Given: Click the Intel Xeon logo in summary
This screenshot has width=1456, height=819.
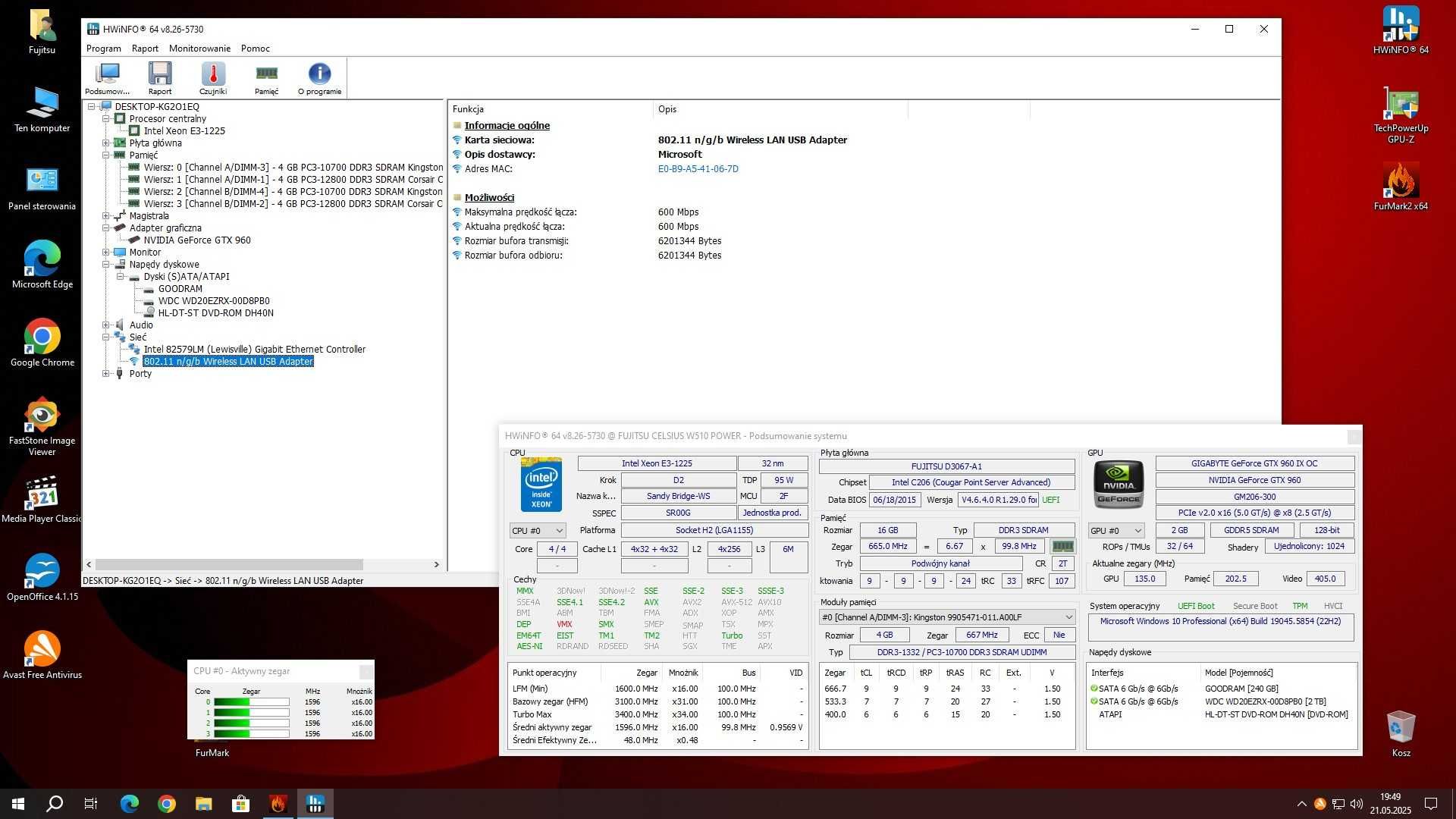Looking at the screenshot, I should [541, 485].
